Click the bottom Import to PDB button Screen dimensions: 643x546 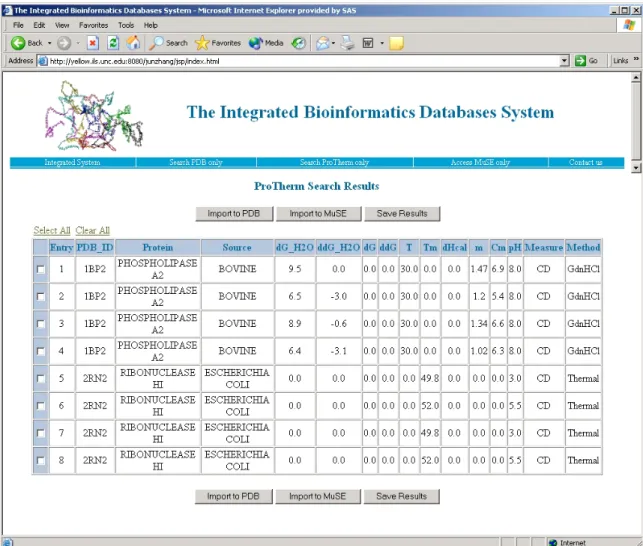pyautogui.click(x=233, y=496)
